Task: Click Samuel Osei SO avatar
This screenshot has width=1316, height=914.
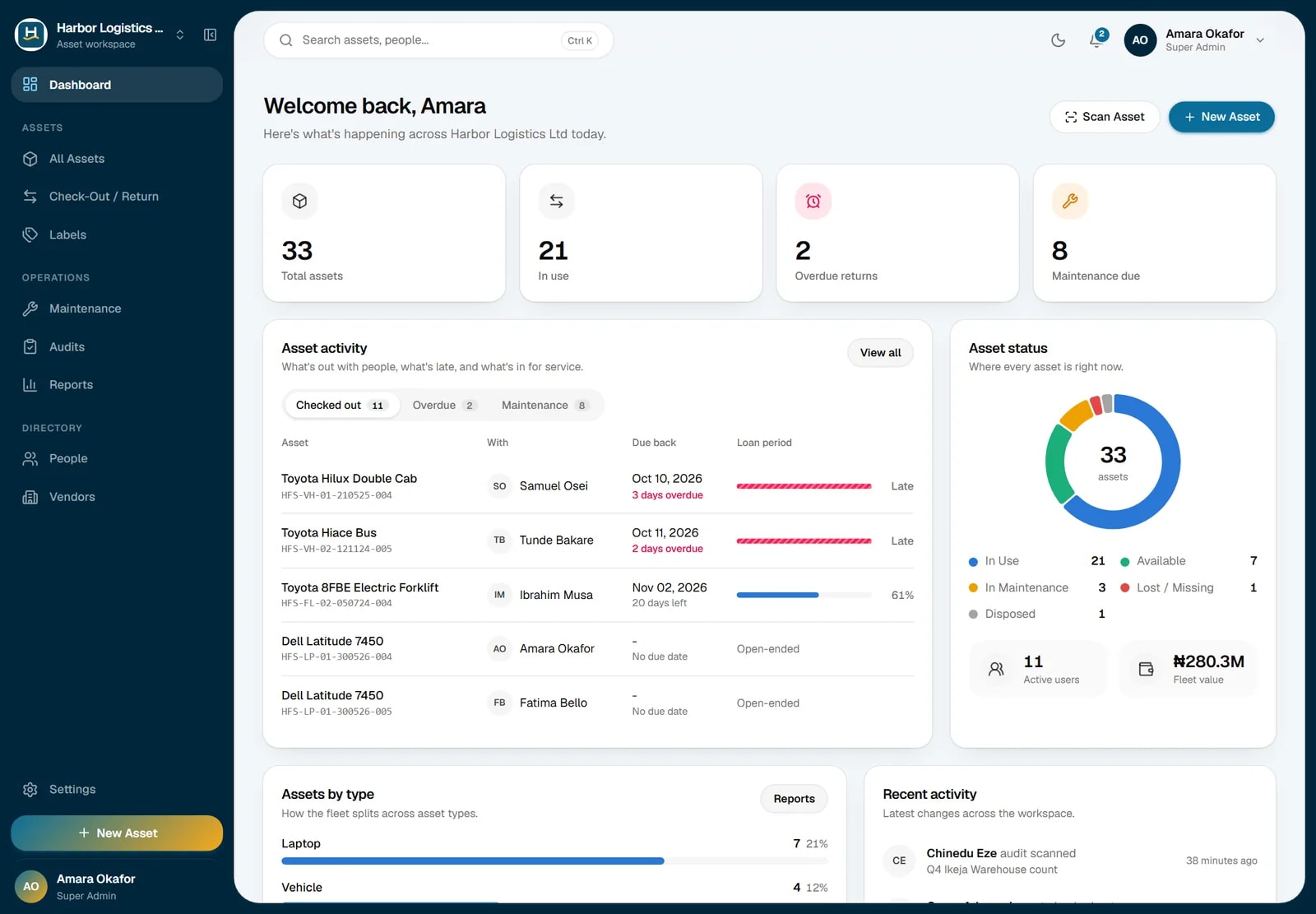Action: tap(499, 486)
